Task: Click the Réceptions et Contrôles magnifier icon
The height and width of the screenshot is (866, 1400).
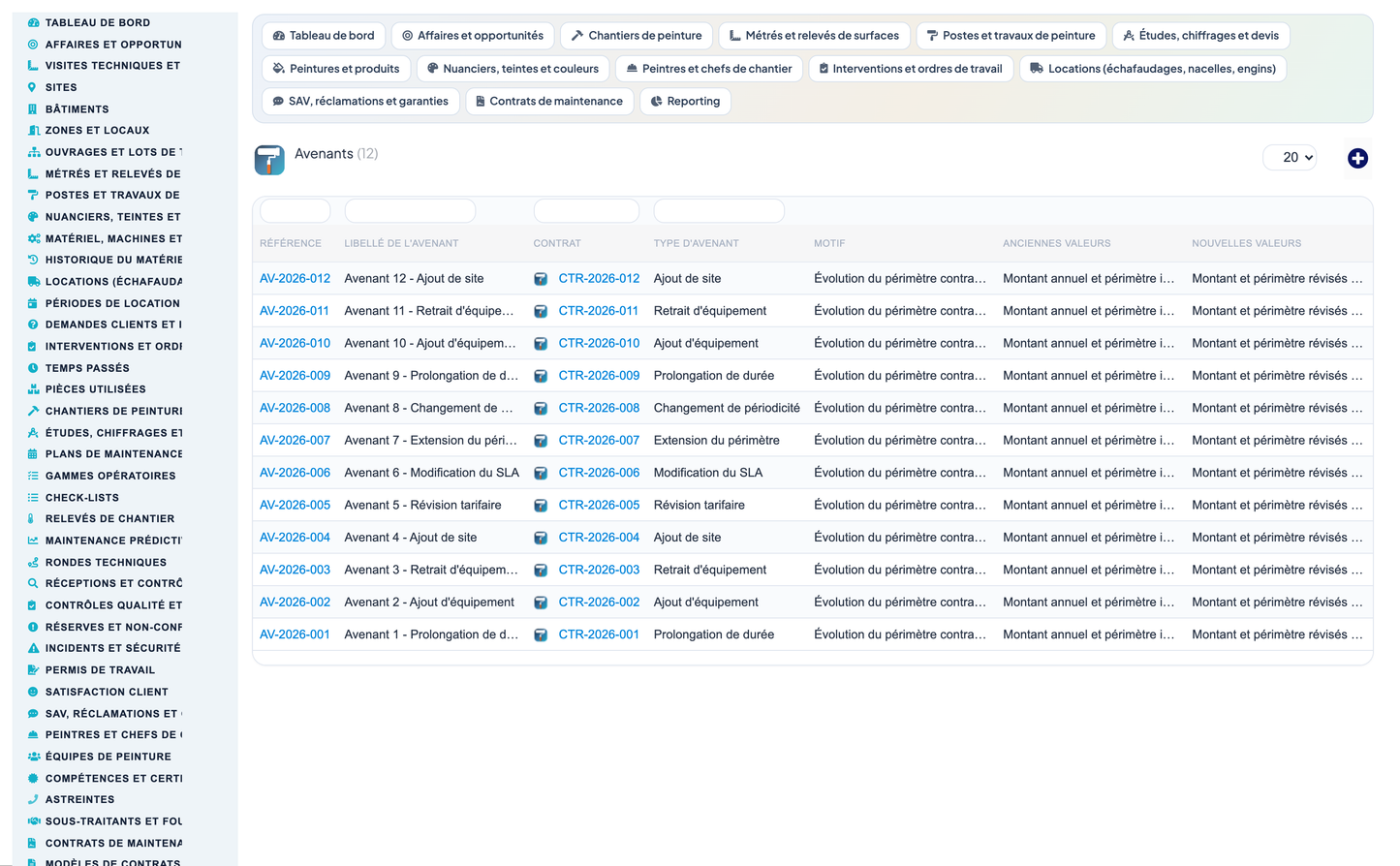Action: click(x=33, y=583)
